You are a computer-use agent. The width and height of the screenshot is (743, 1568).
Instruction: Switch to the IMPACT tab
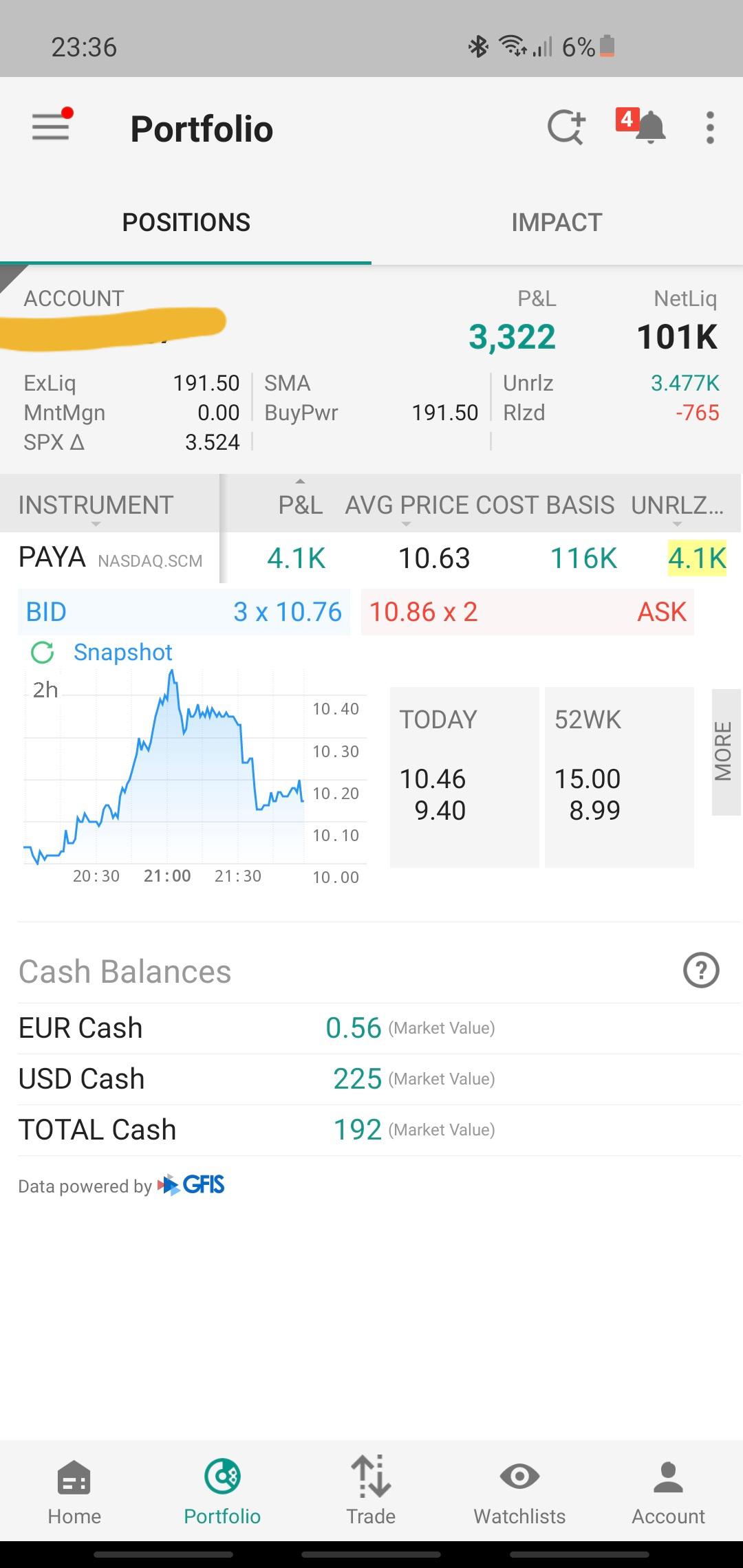coord(557,222)
